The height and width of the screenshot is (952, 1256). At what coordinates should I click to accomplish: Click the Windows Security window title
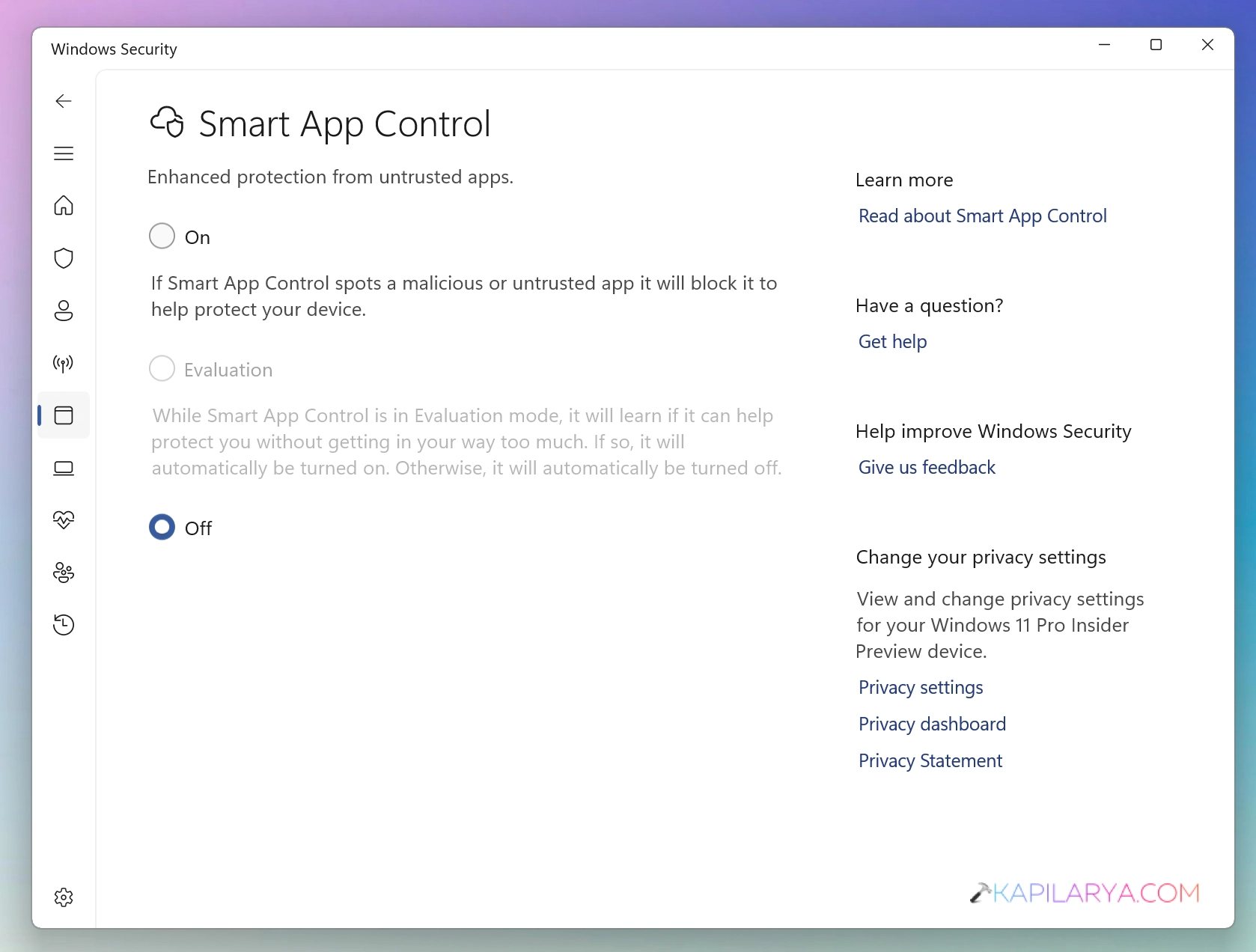(114, 49)
